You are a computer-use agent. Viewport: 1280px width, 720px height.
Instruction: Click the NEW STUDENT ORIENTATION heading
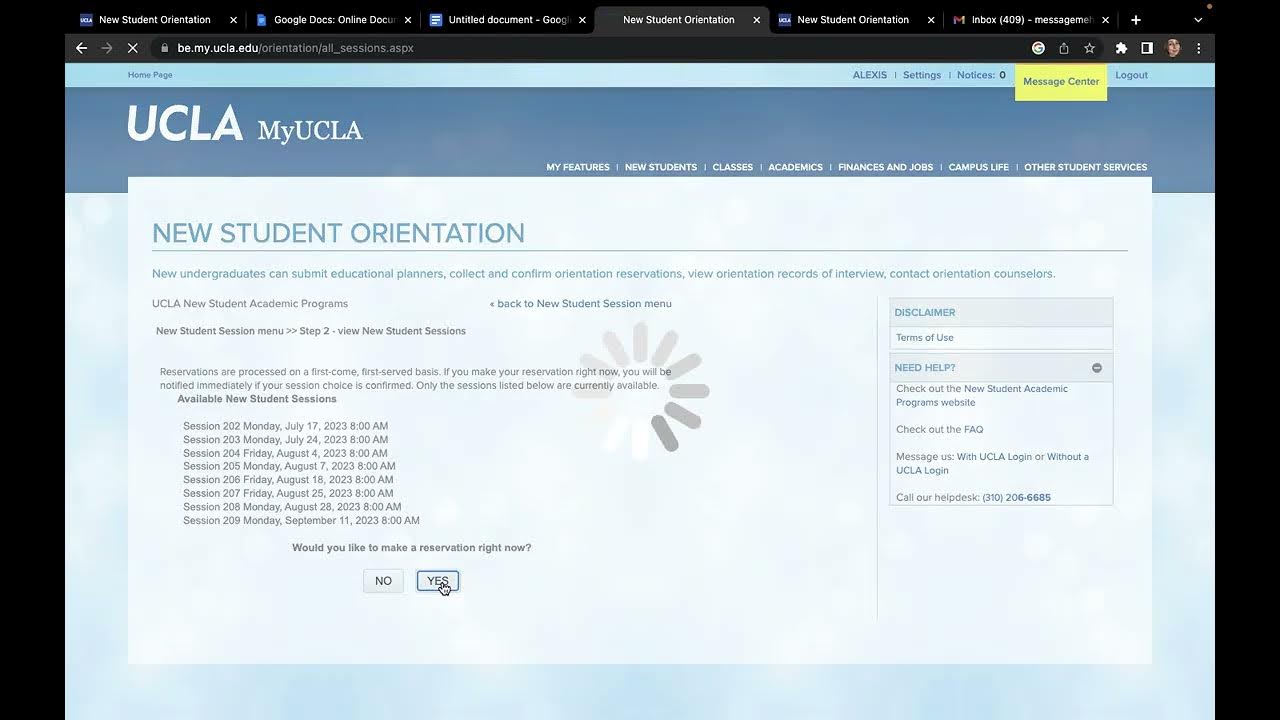(338, 233)
